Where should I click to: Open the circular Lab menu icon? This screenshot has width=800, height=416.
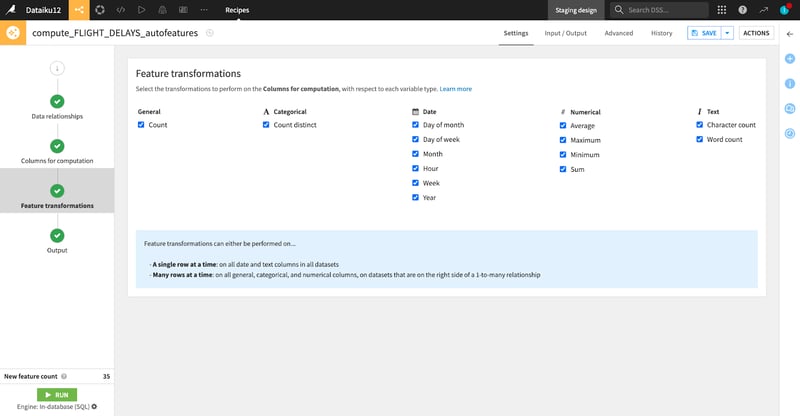(100, 10)
